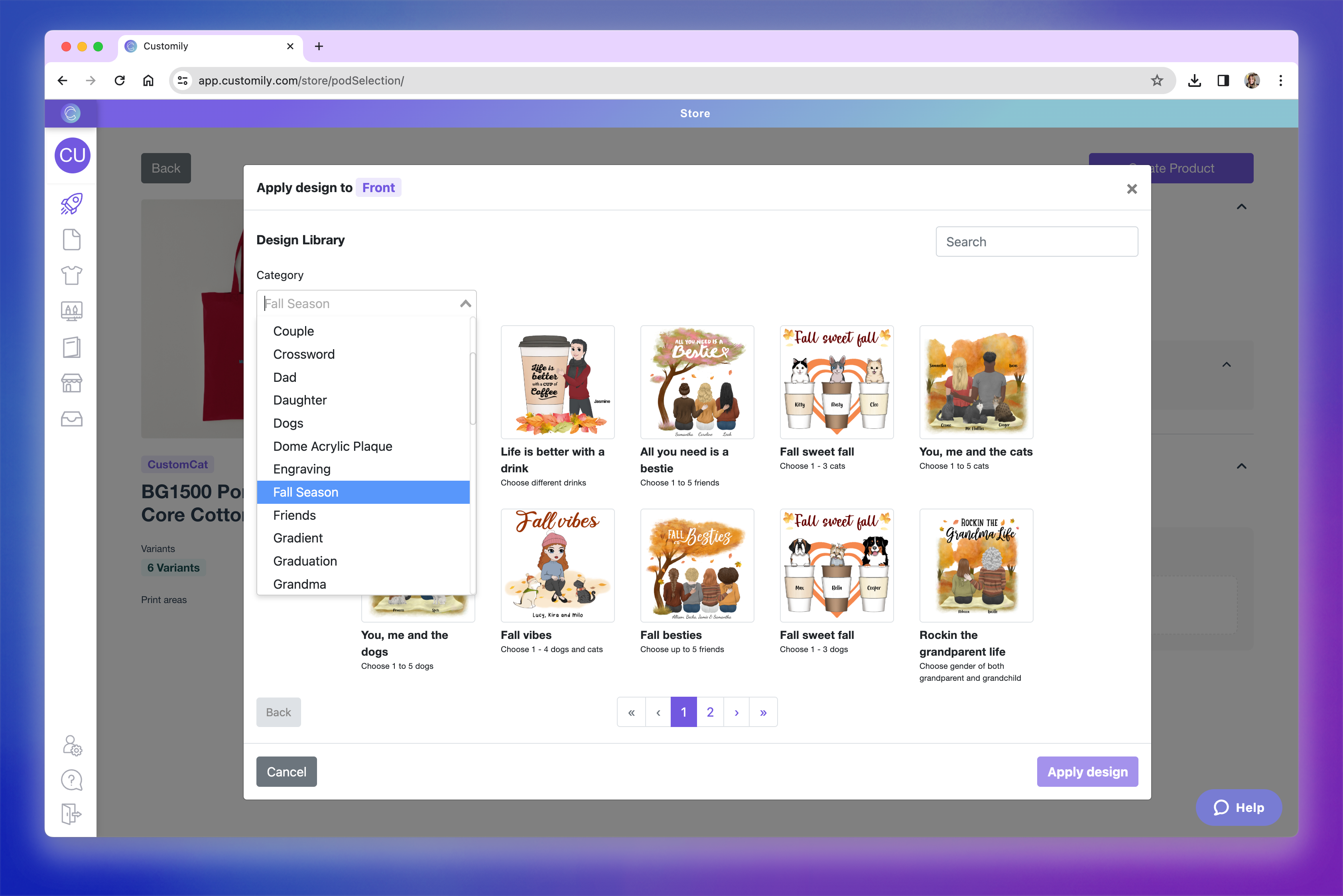
Task: Click Cancel to dismiss the design dialog
Action: pos(286,771)
